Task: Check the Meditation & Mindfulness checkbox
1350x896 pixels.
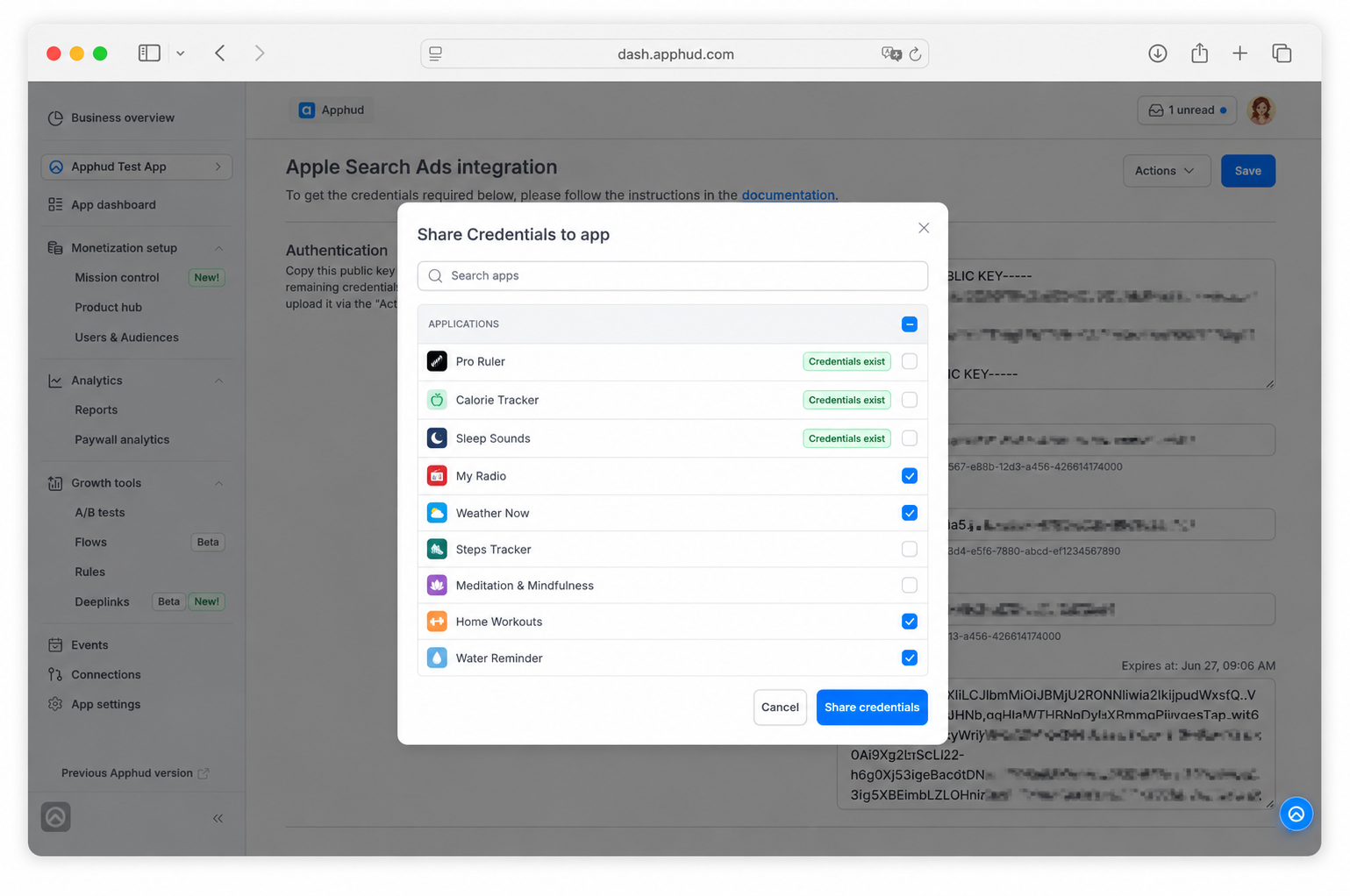Action: [x=910, y=585]
